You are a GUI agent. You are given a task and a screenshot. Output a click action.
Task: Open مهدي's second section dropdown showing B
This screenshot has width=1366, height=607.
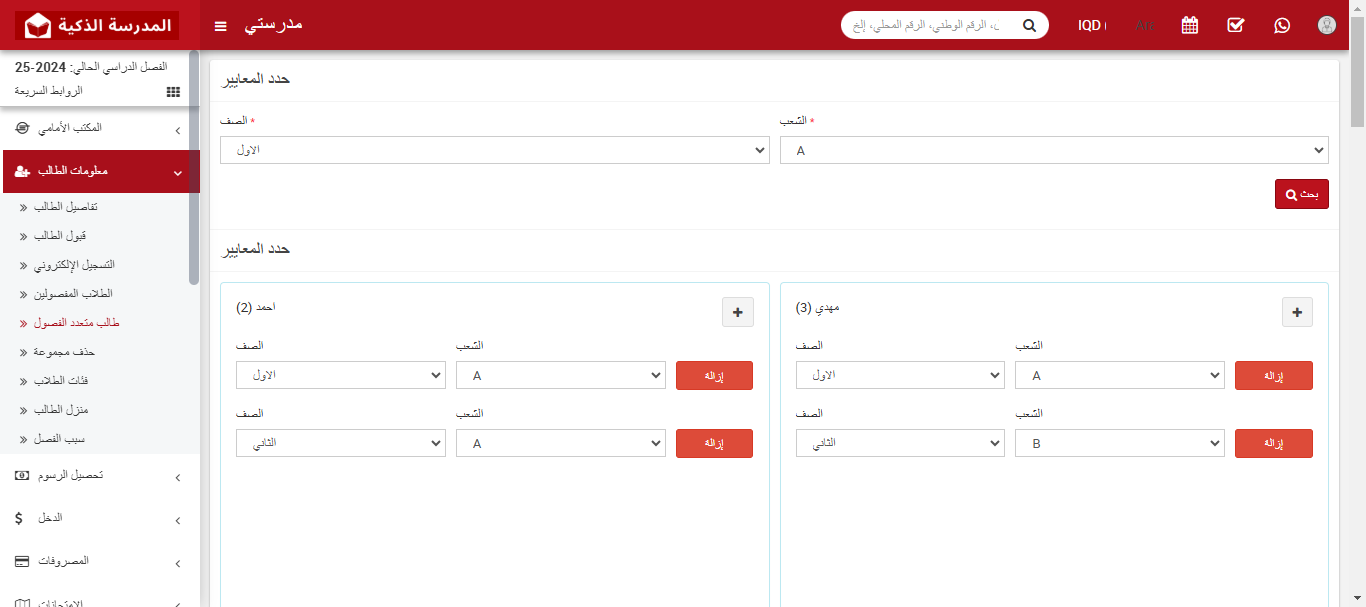[x=1119, y=444]
